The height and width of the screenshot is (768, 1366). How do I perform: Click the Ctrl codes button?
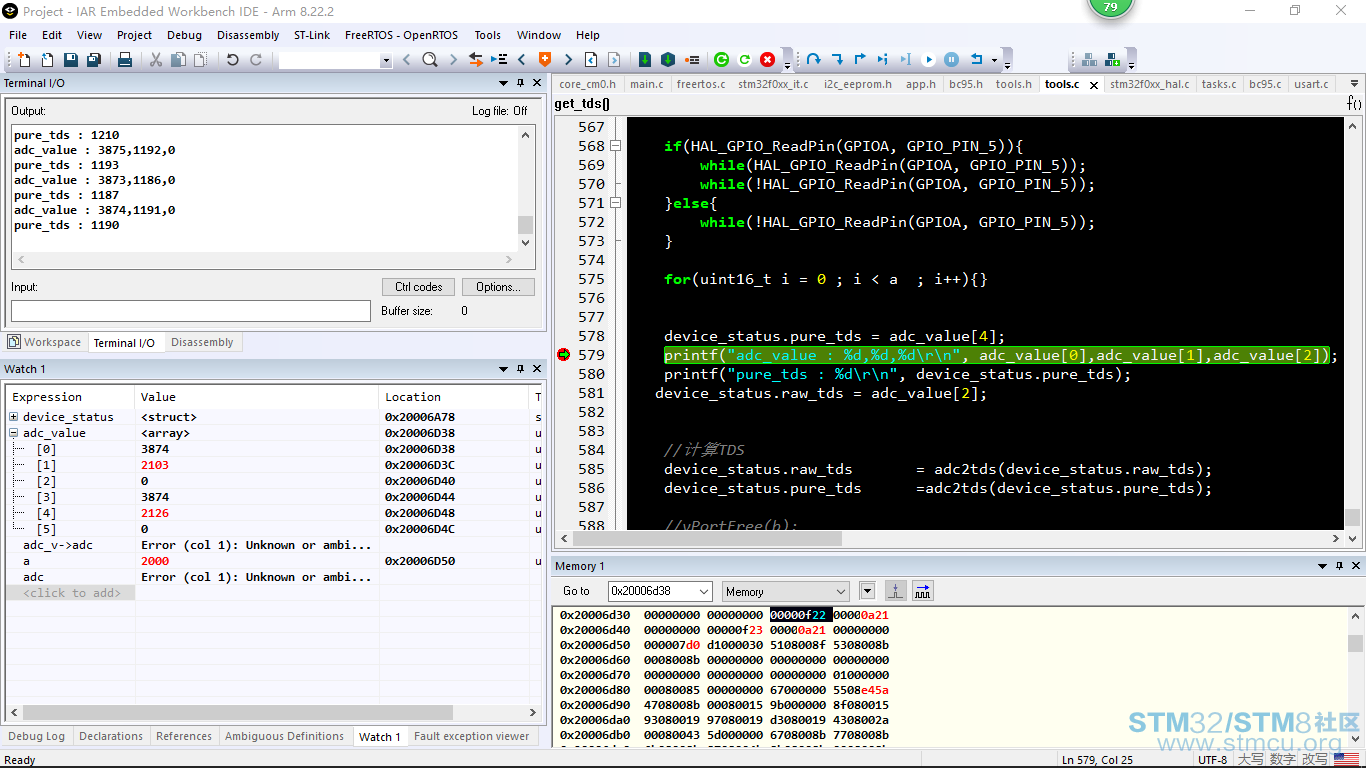point(419,287)
